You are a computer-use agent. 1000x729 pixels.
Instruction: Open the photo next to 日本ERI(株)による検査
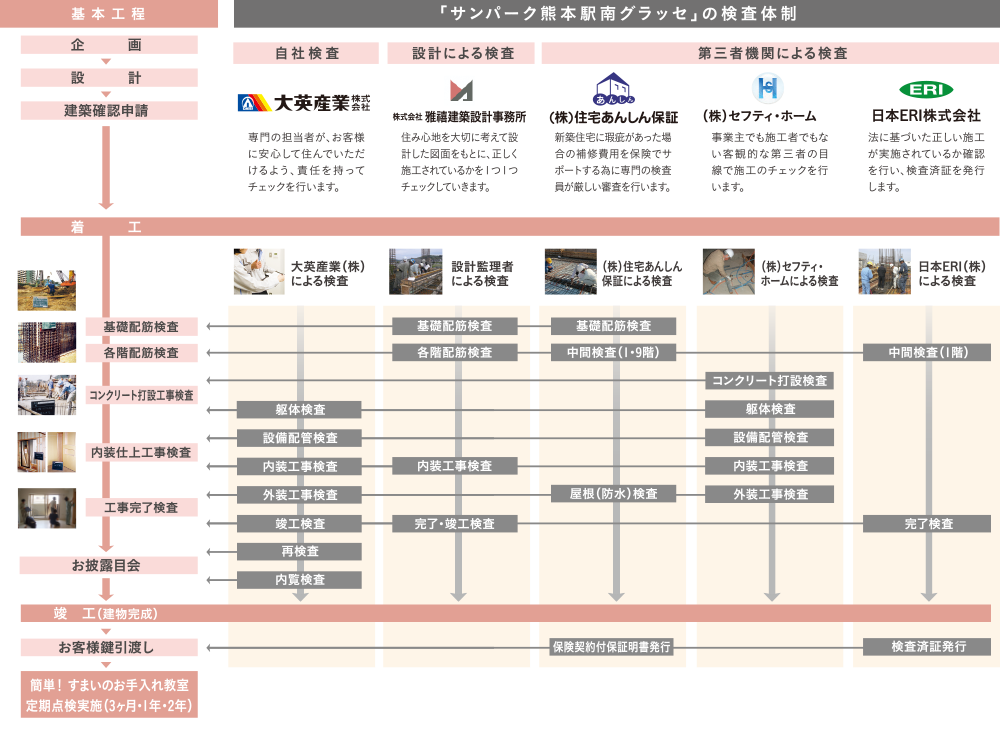point(885,272)
